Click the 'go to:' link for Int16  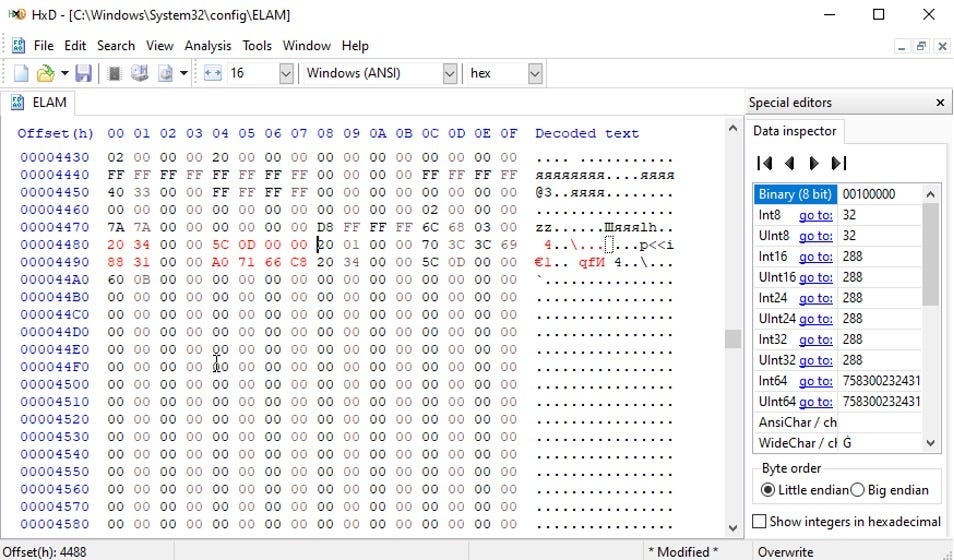[815, 256]
